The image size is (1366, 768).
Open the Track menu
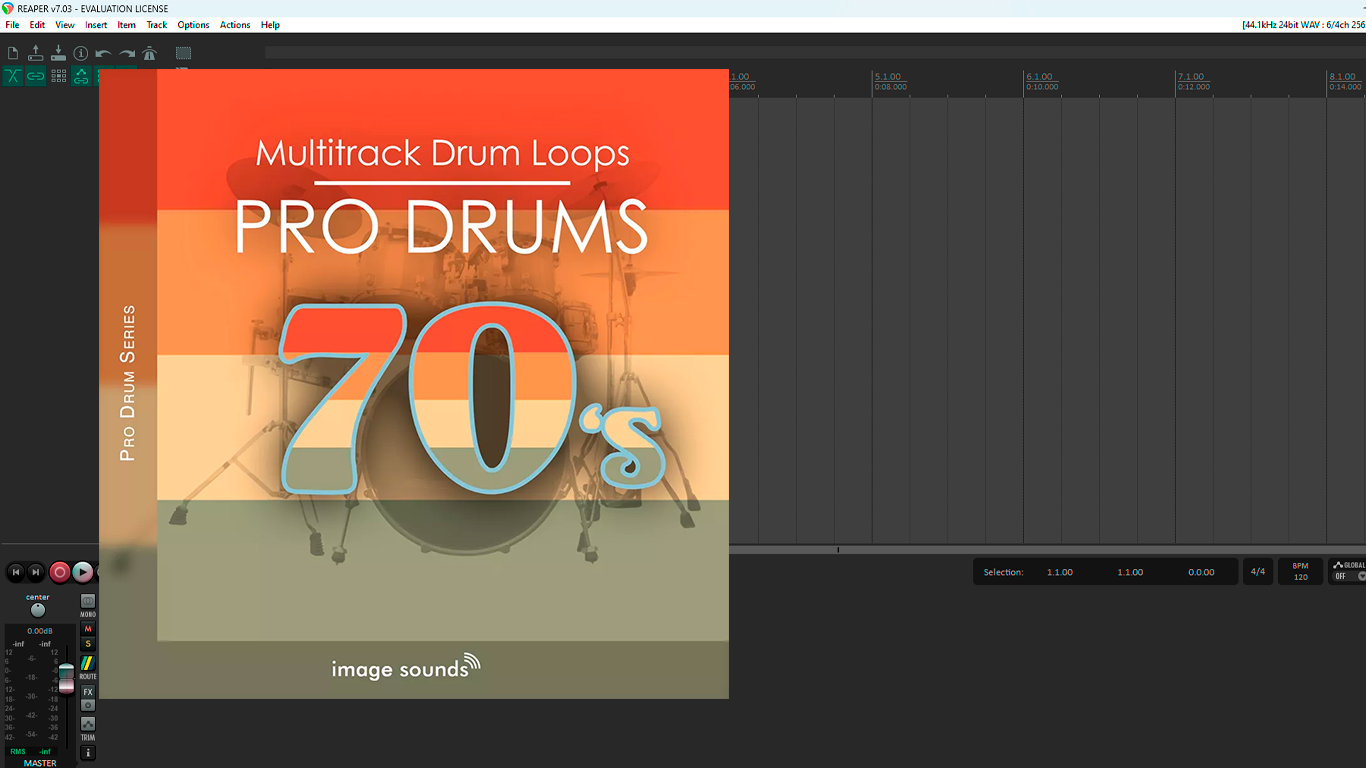[157, 25]
